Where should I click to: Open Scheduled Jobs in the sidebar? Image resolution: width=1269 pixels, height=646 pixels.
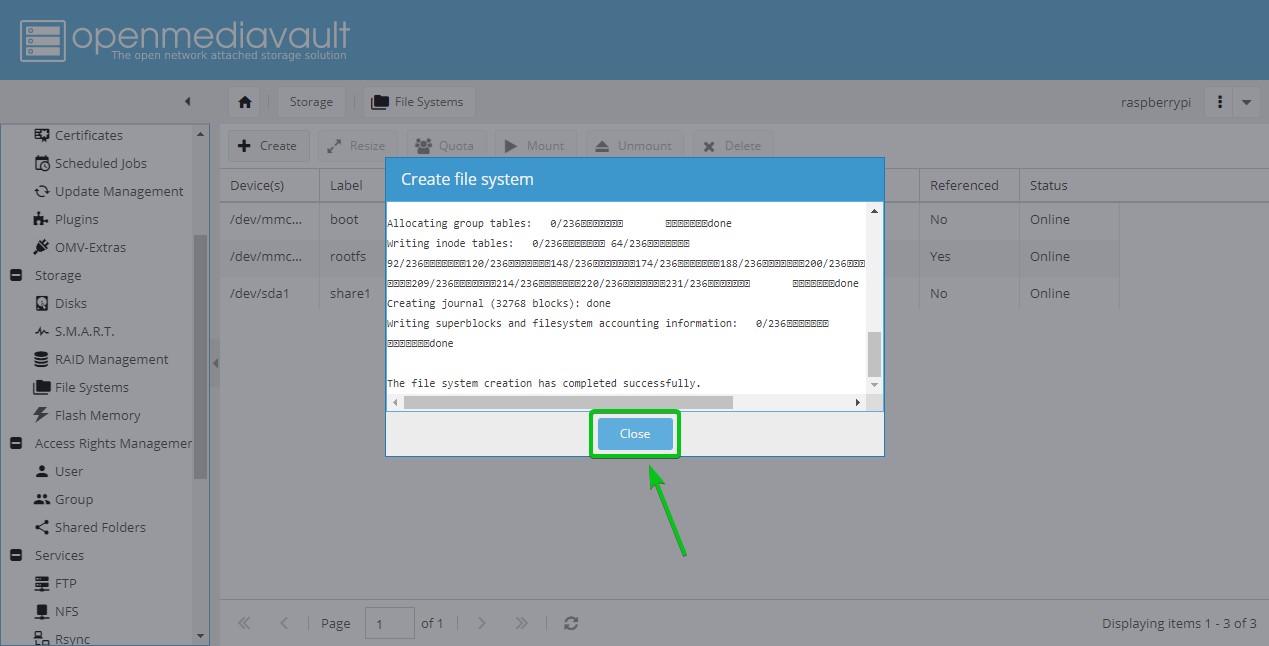101,163
